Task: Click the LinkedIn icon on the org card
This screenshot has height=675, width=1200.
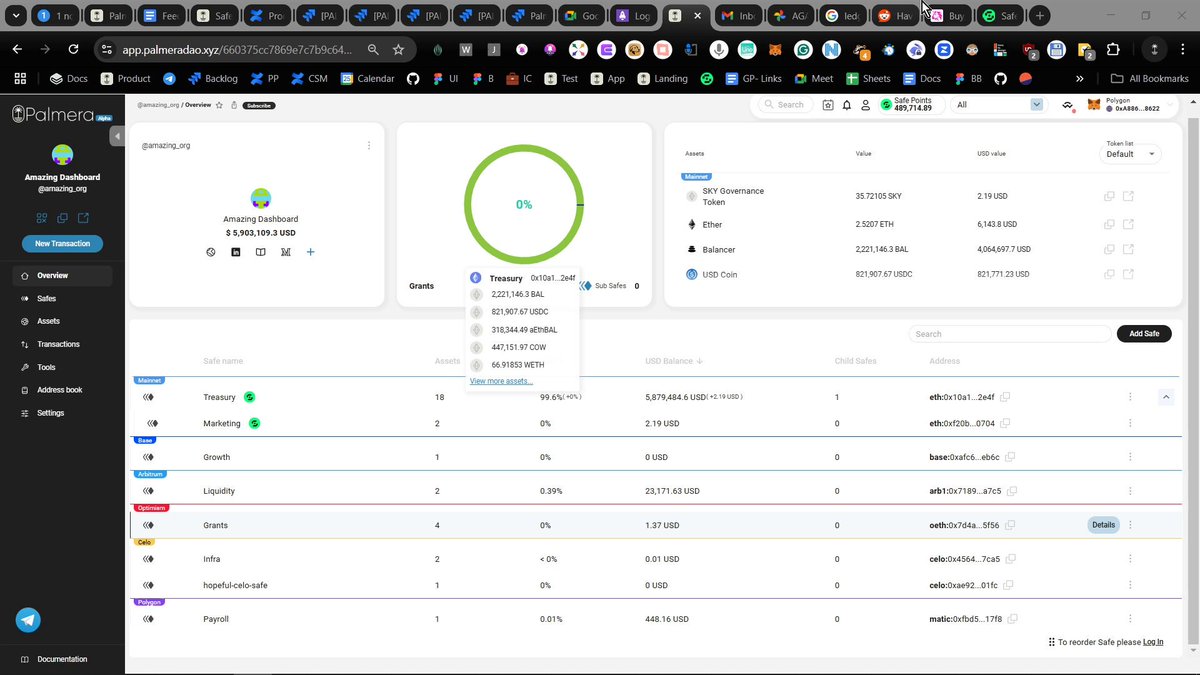Action: [x=236, y=252]
